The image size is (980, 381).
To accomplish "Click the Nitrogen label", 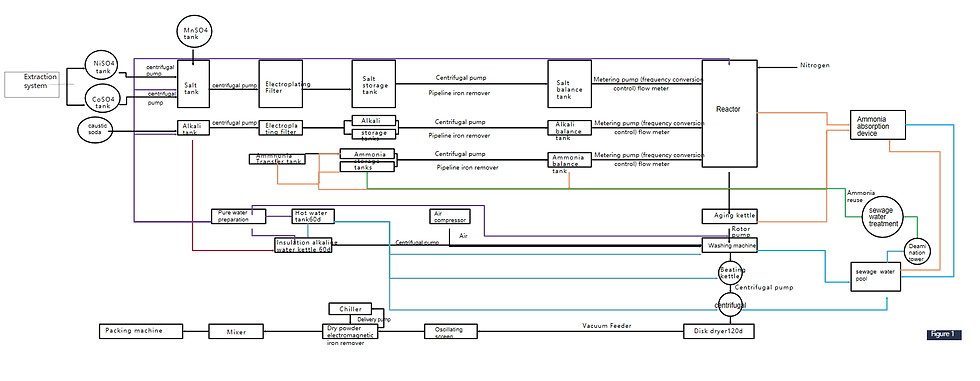I will click(x=815, y=66).
